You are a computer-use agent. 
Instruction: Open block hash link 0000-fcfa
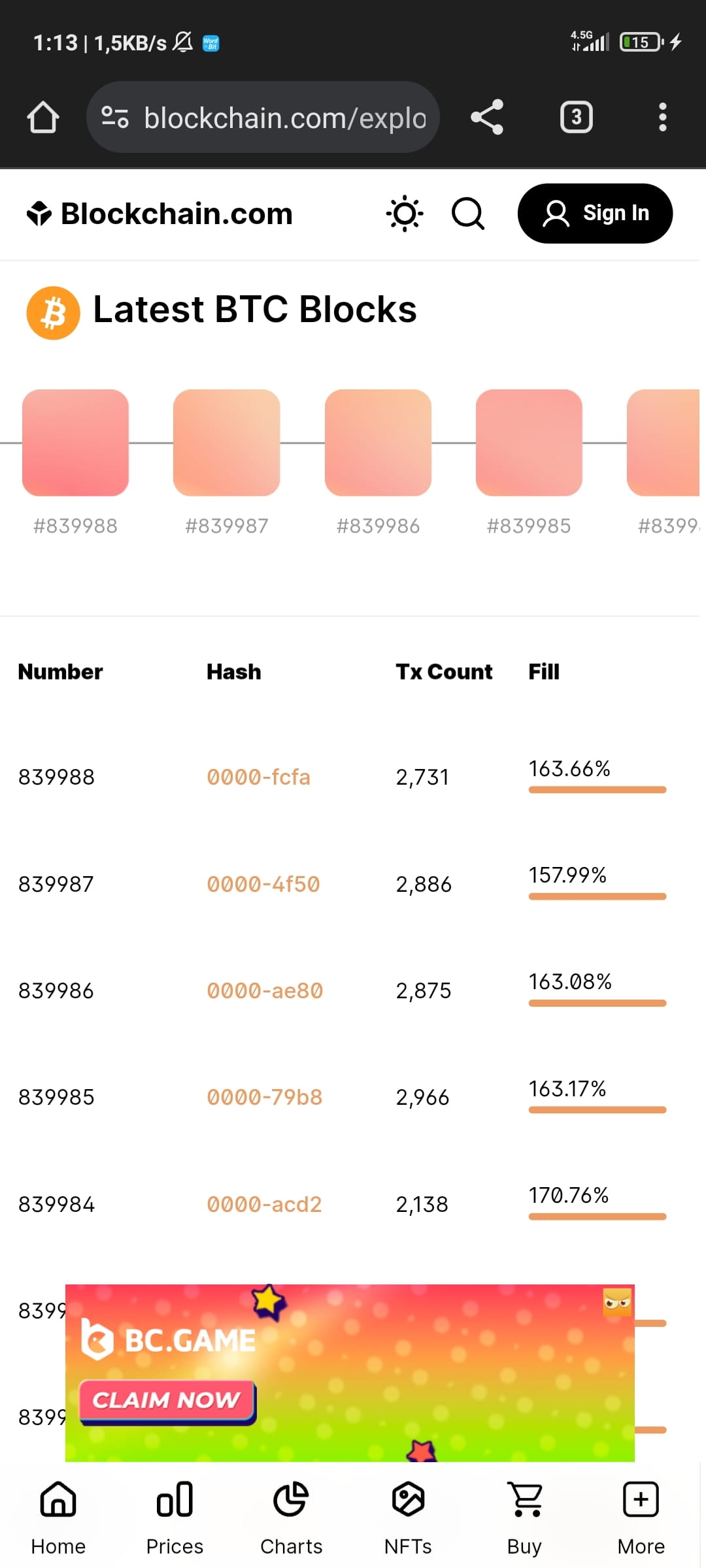pyautogui.click(x=259, y=777)
